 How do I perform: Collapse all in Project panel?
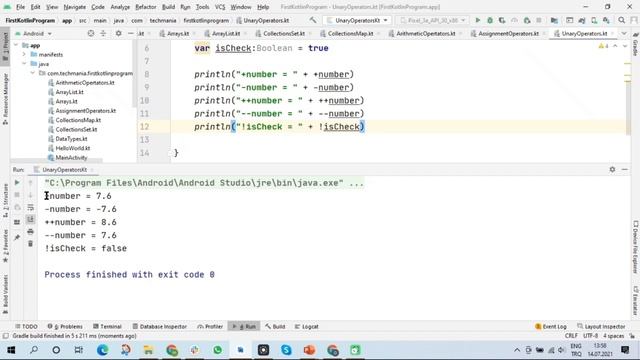pos(103,33)
